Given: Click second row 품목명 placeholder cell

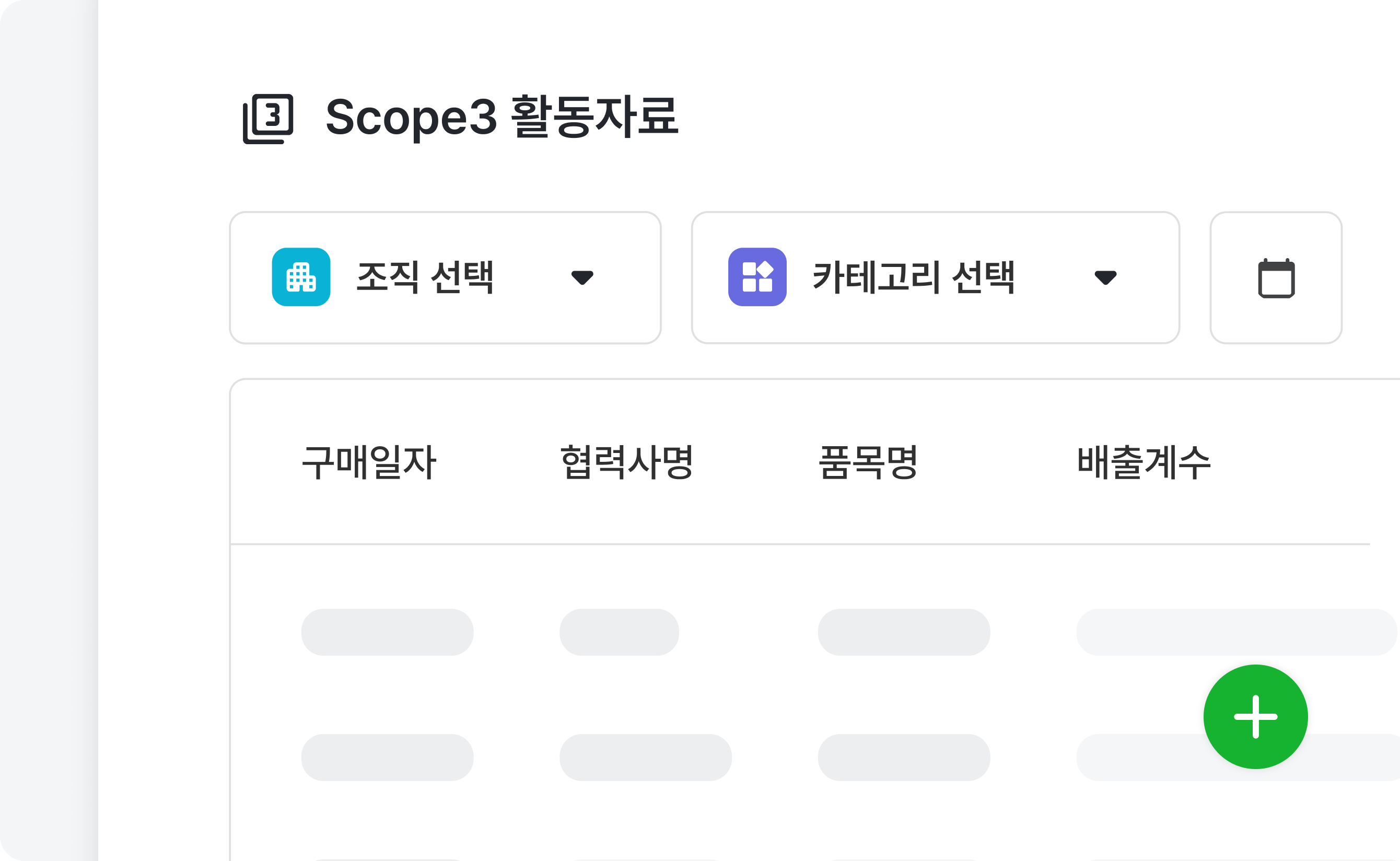Looking at the screenshot, I should 904,758.
